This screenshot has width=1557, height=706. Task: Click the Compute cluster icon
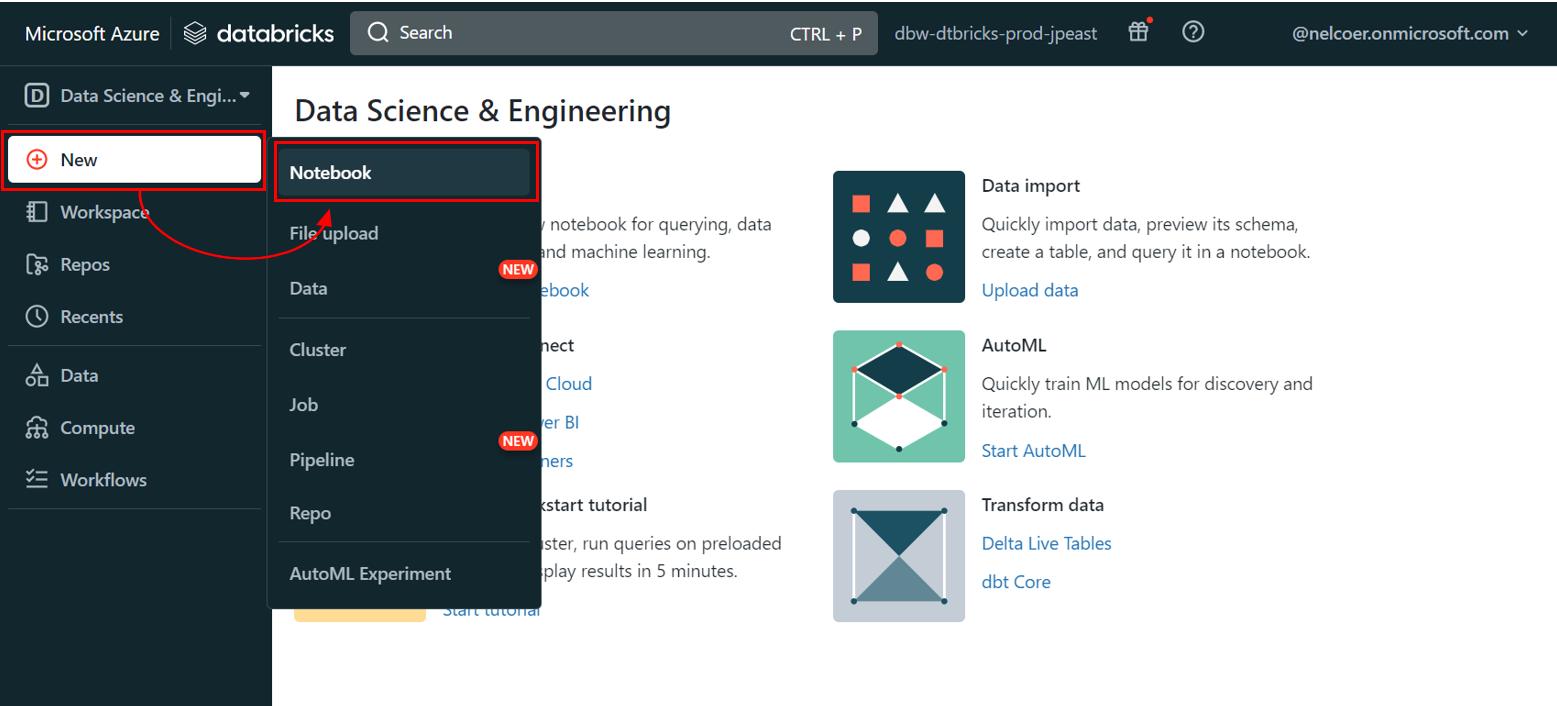coord(37,428)
